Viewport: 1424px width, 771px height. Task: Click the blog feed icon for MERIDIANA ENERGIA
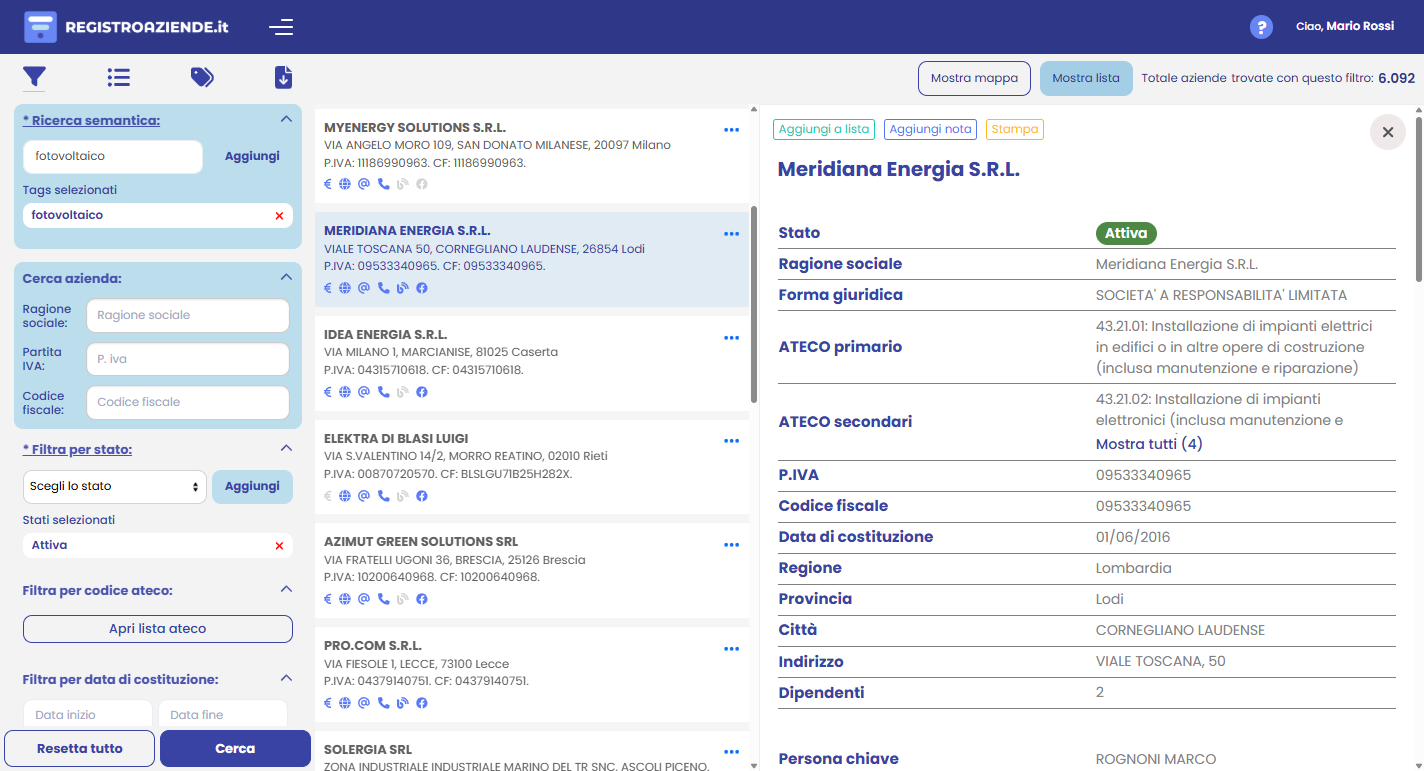402,288
